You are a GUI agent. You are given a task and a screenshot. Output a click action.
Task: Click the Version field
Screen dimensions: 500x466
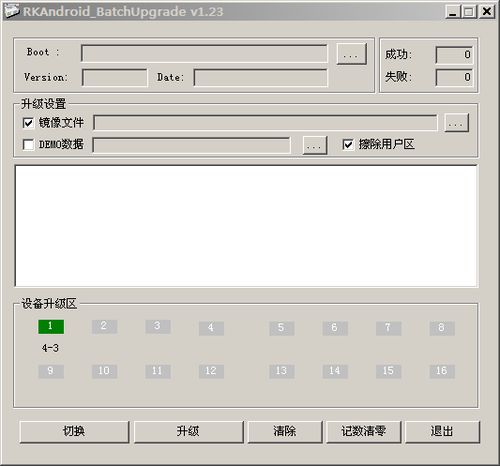coord(114,78)
